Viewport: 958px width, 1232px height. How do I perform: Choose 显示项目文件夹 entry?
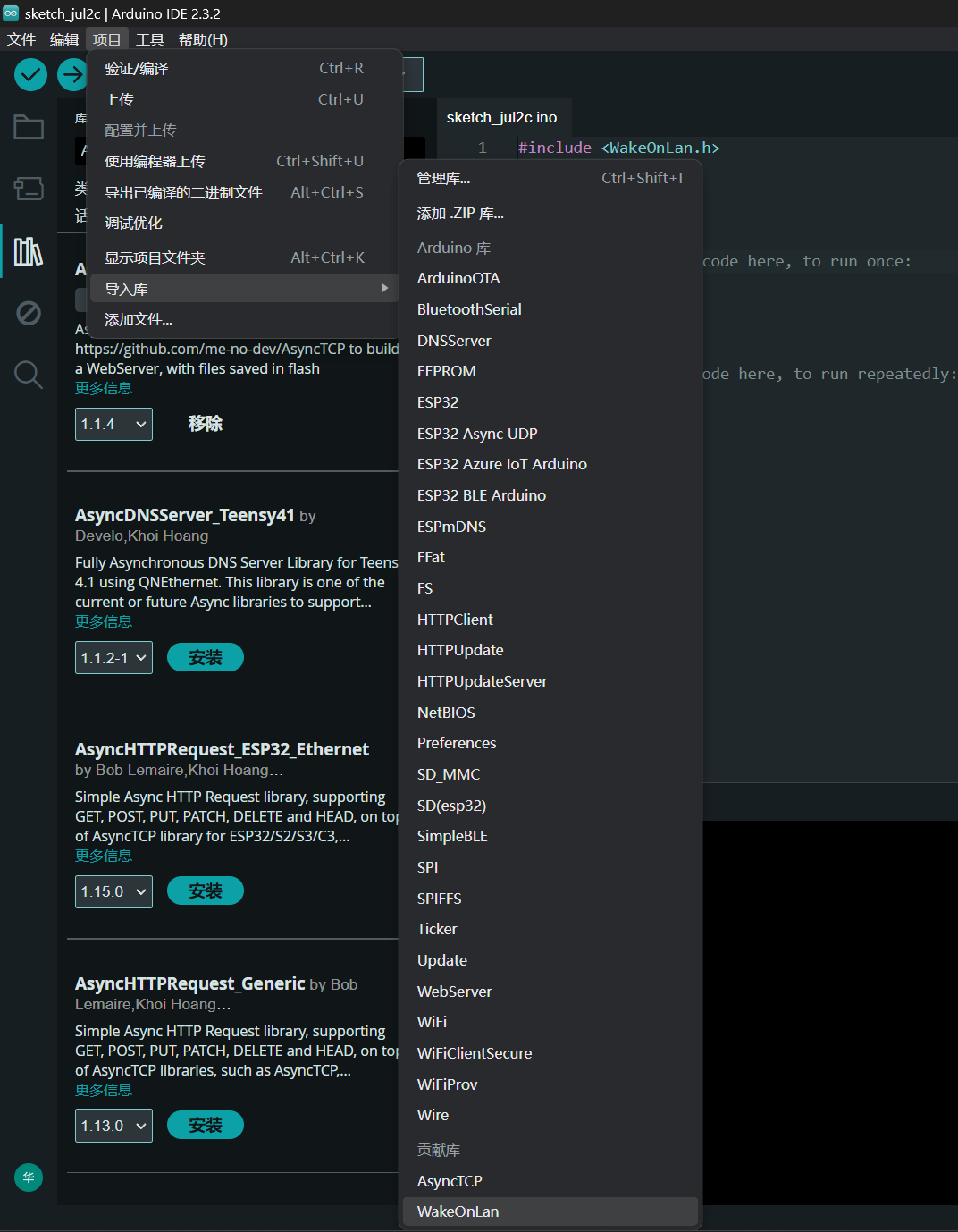click(244, 258)
